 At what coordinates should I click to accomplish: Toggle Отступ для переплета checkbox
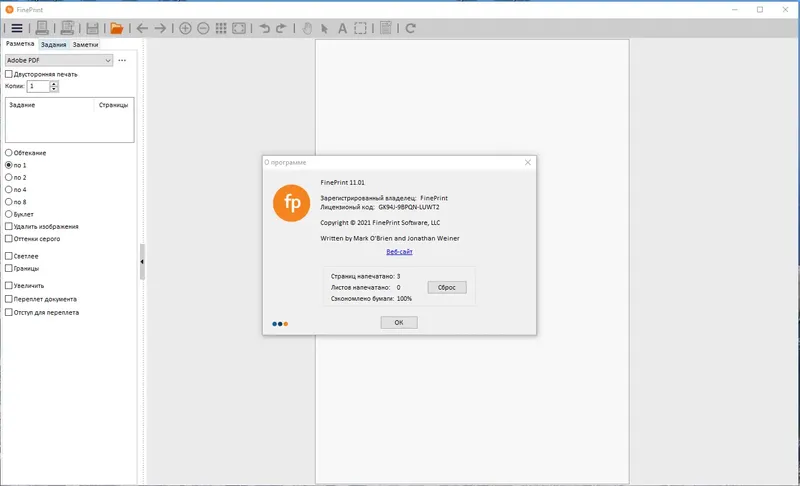coord(9,312)
